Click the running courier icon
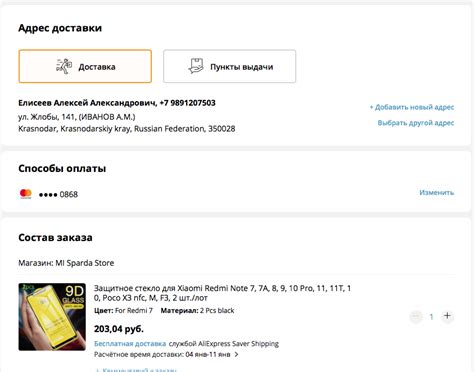This screenshot has width=474, height=372. [64, 66]
